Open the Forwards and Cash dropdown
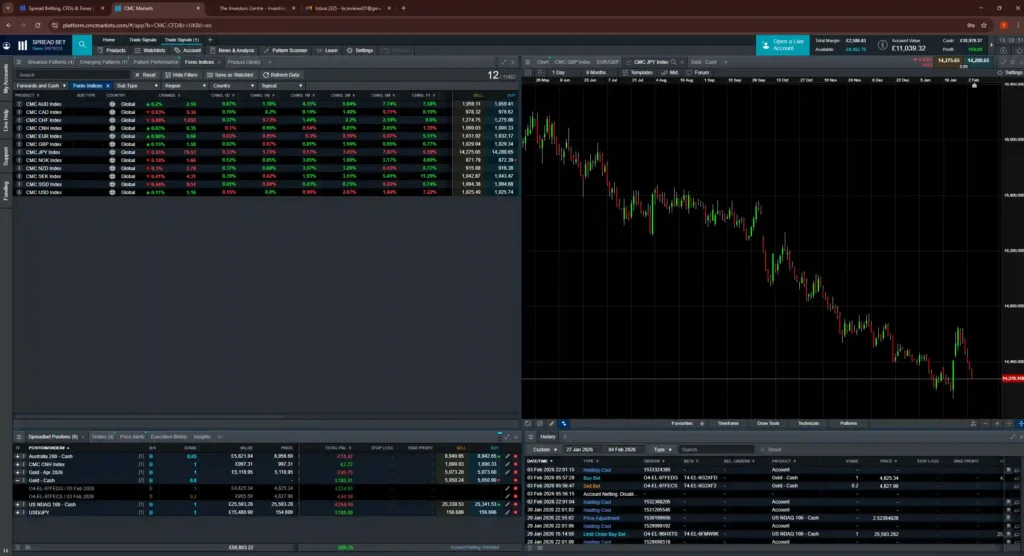1024x556 pixels. pos(41,86)
